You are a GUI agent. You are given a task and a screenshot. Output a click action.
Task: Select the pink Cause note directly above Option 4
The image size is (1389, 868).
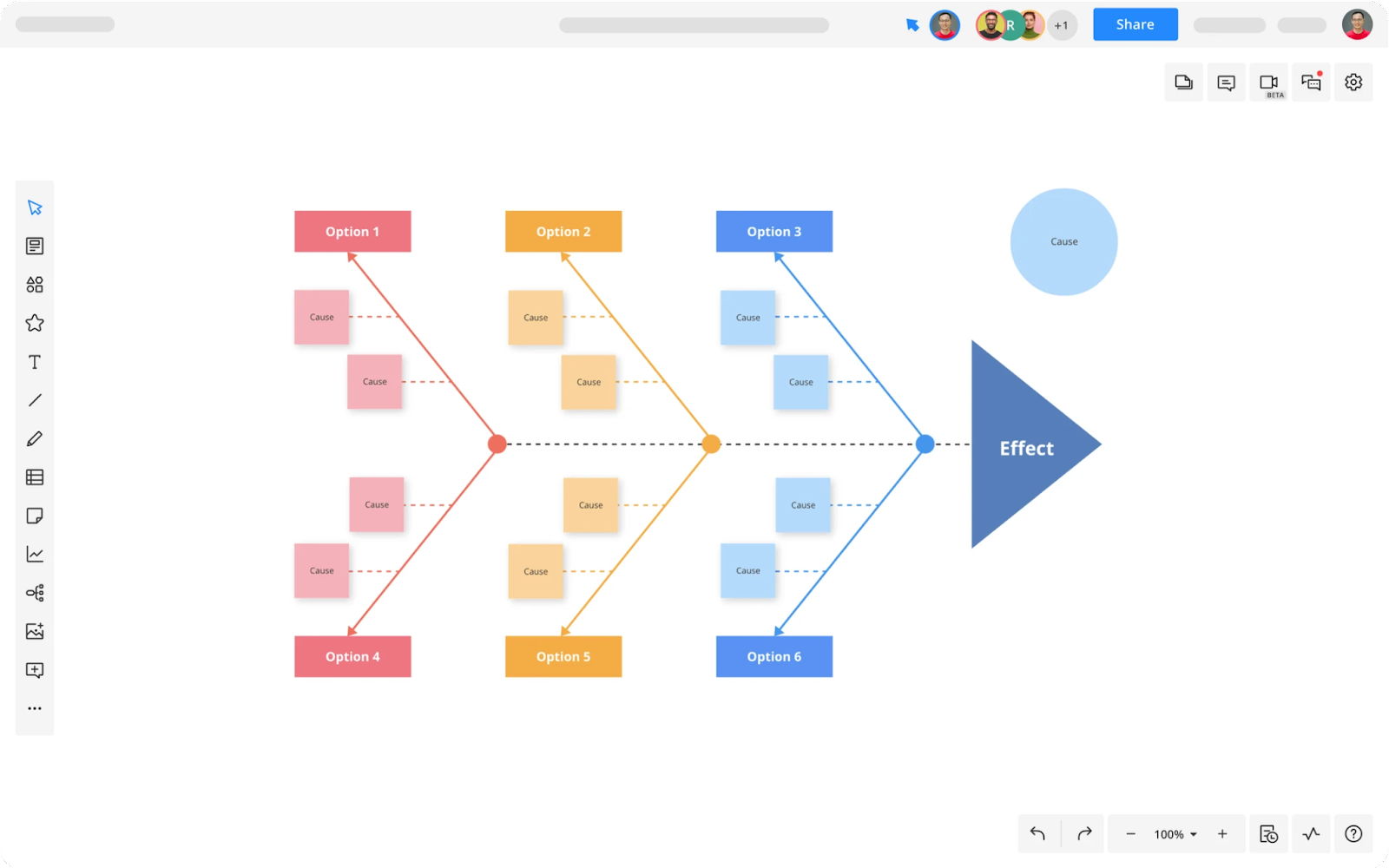pyautogui.click(x=322, y=571)
